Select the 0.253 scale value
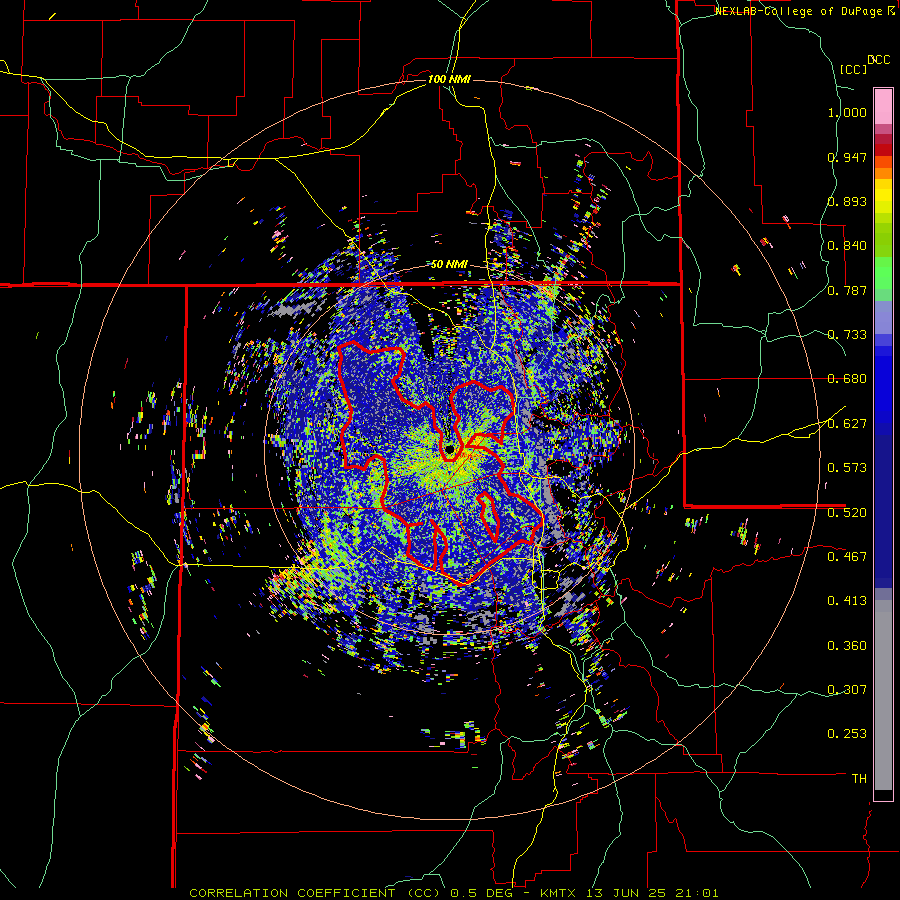The image size is (900, 900). pos(847,734)
